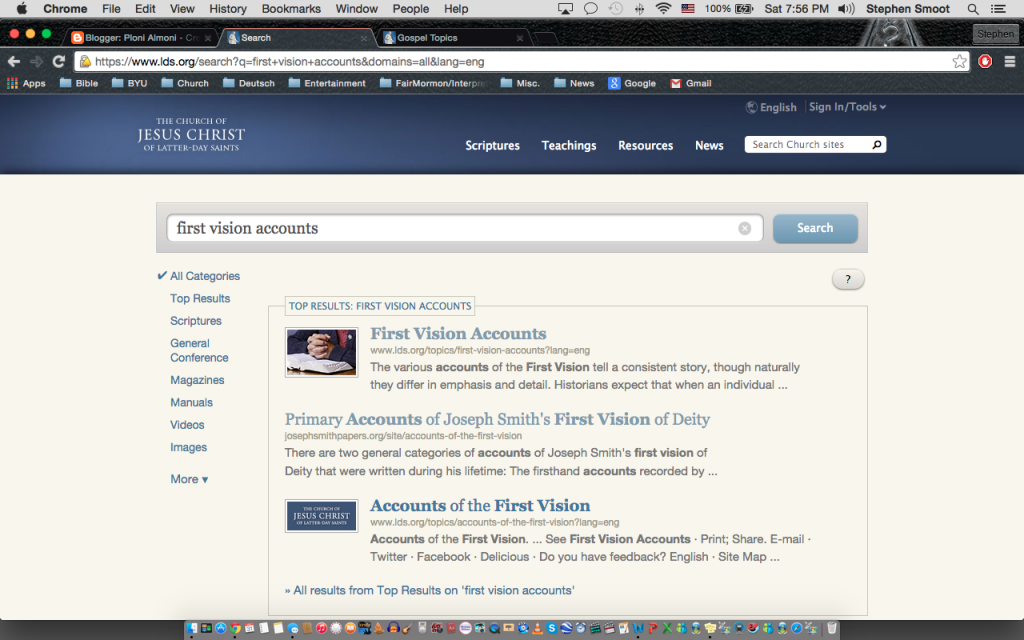
Task: Open Finder from the dock
Action: (x=192, y=628)
